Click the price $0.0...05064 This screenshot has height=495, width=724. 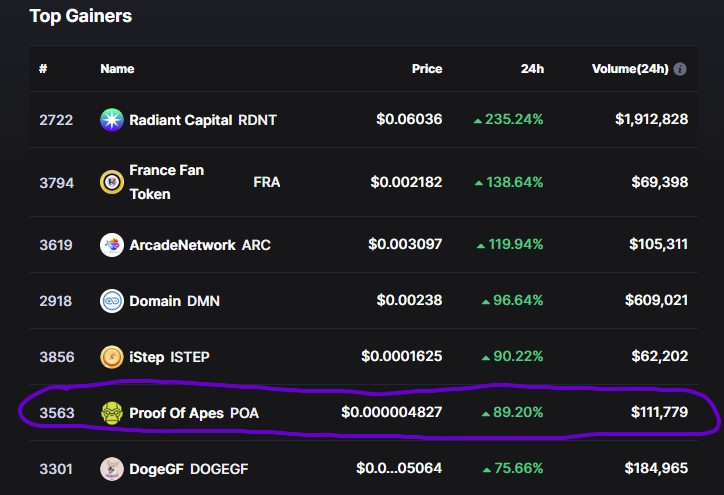click(x=399, y=468)
